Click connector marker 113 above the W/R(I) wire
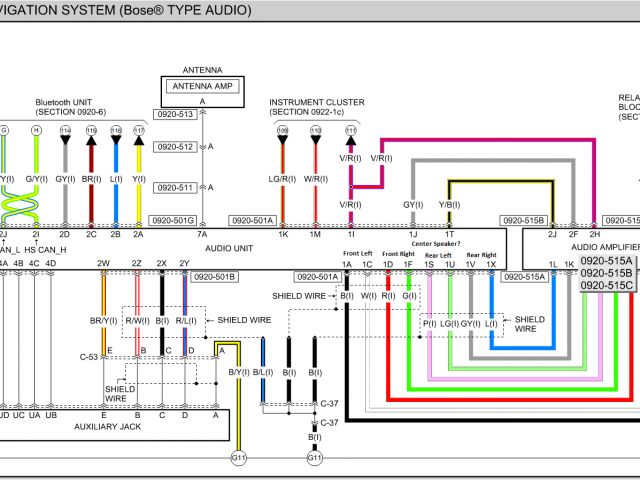Image resolution: width=640 pixels, height=480 pixels. click(316, 131)
